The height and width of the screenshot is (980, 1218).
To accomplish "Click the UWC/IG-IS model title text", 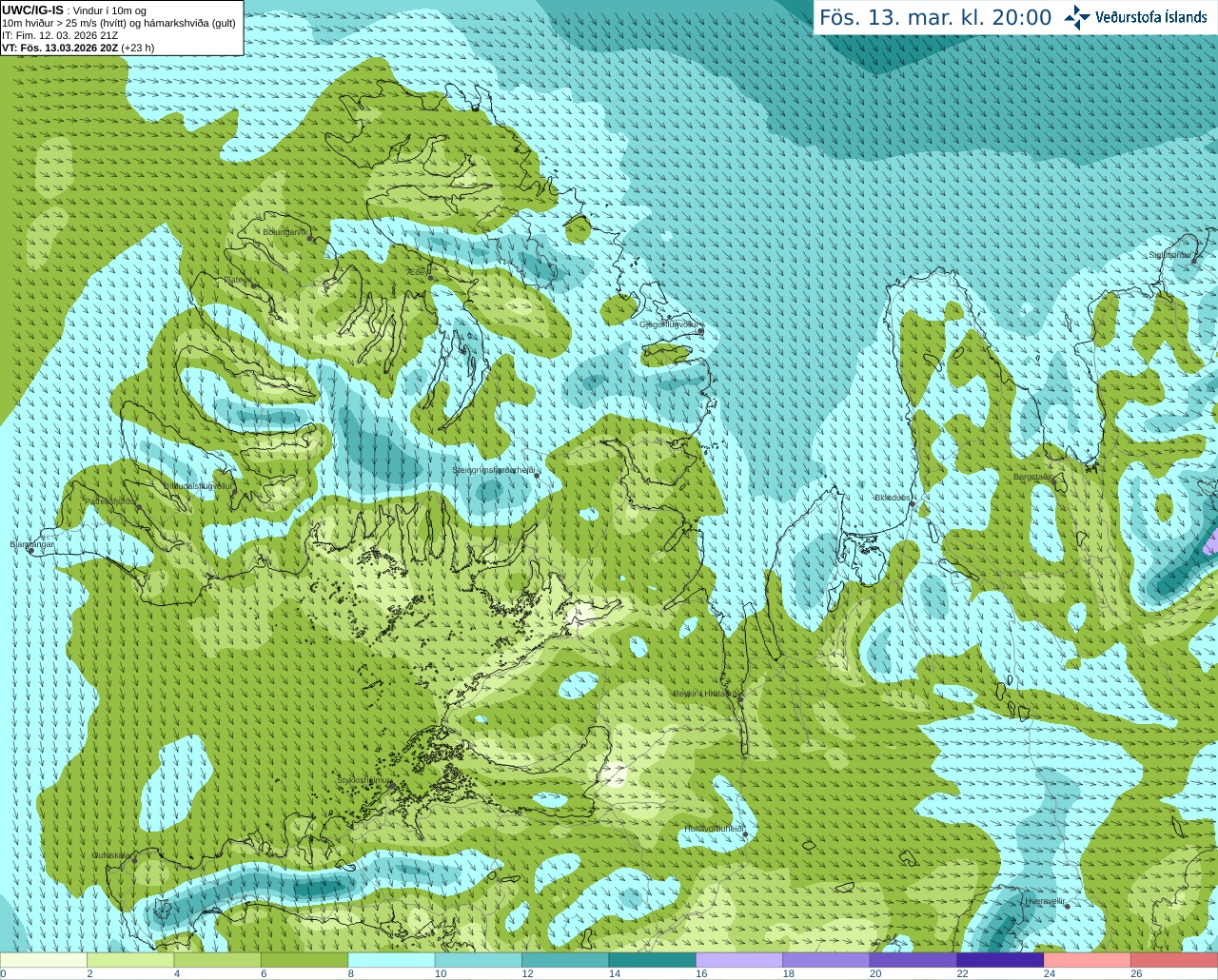I will [x=32, y=10].
